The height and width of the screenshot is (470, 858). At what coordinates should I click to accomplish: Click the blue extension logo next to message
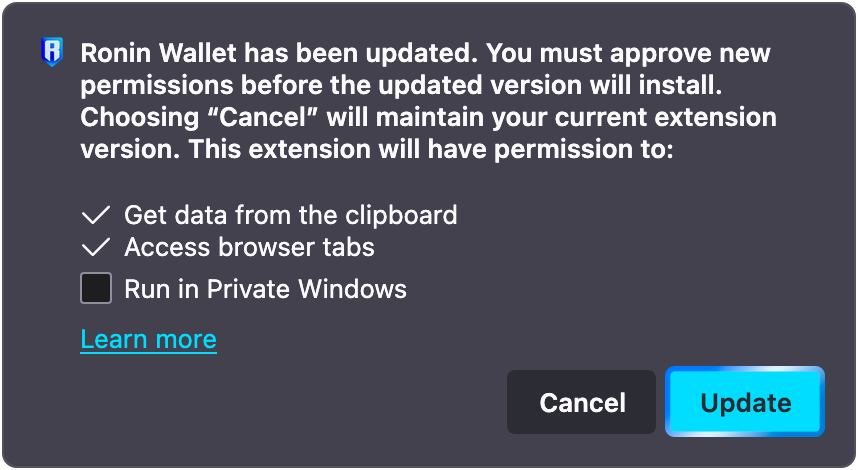tap(52, 51)
